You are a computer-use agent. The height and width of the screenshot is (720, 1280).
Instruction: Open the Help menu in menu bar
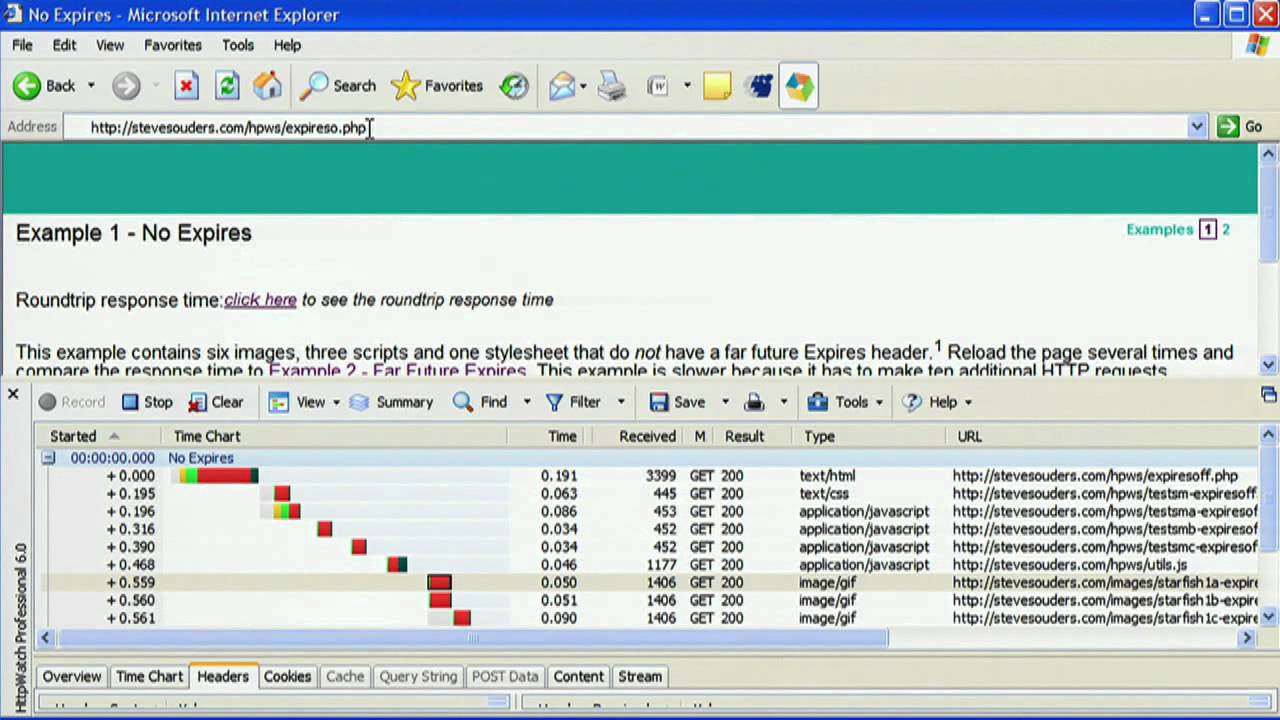(x=287, y=45)
